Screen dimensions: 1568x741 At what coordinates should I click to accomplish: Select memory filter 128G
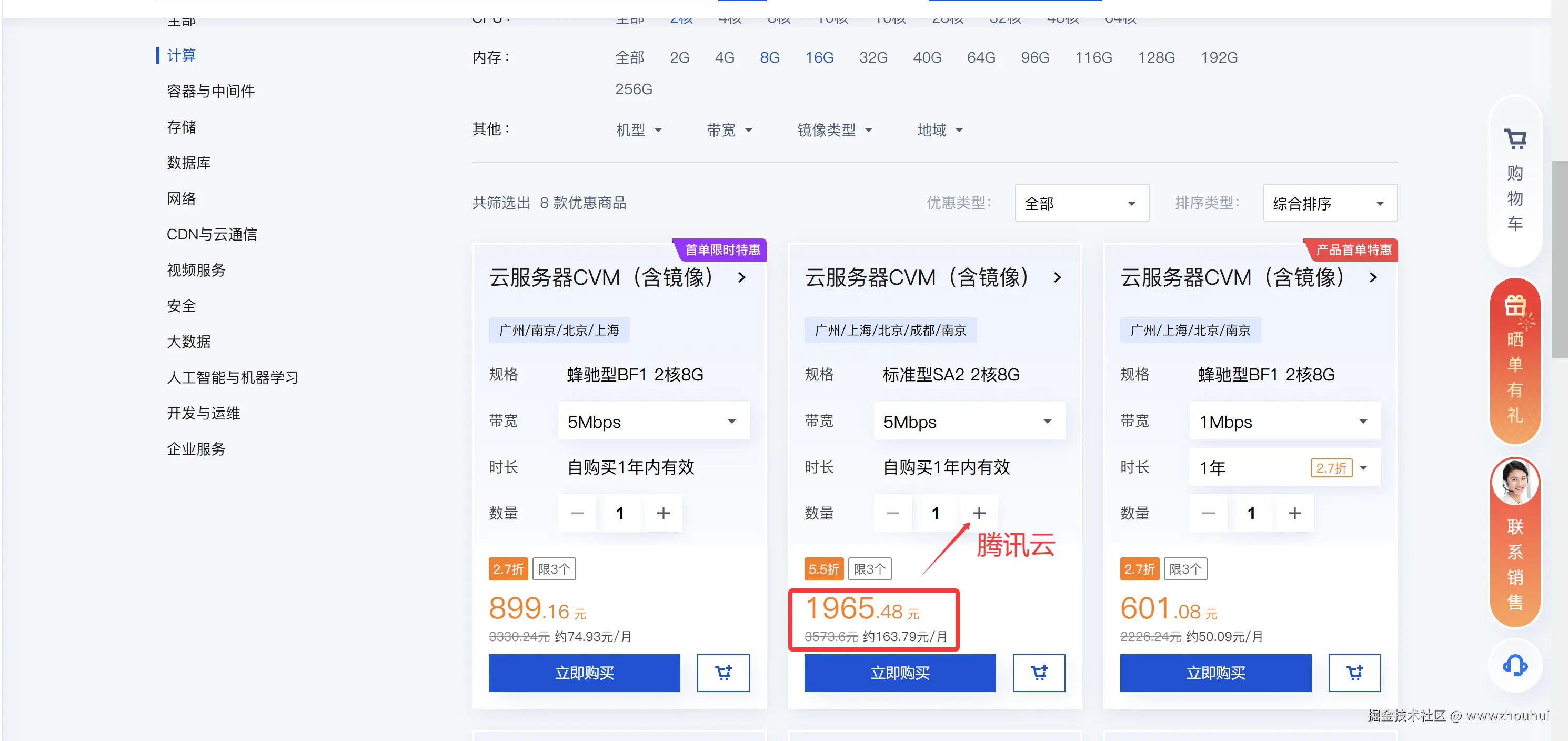point(1156,57)
